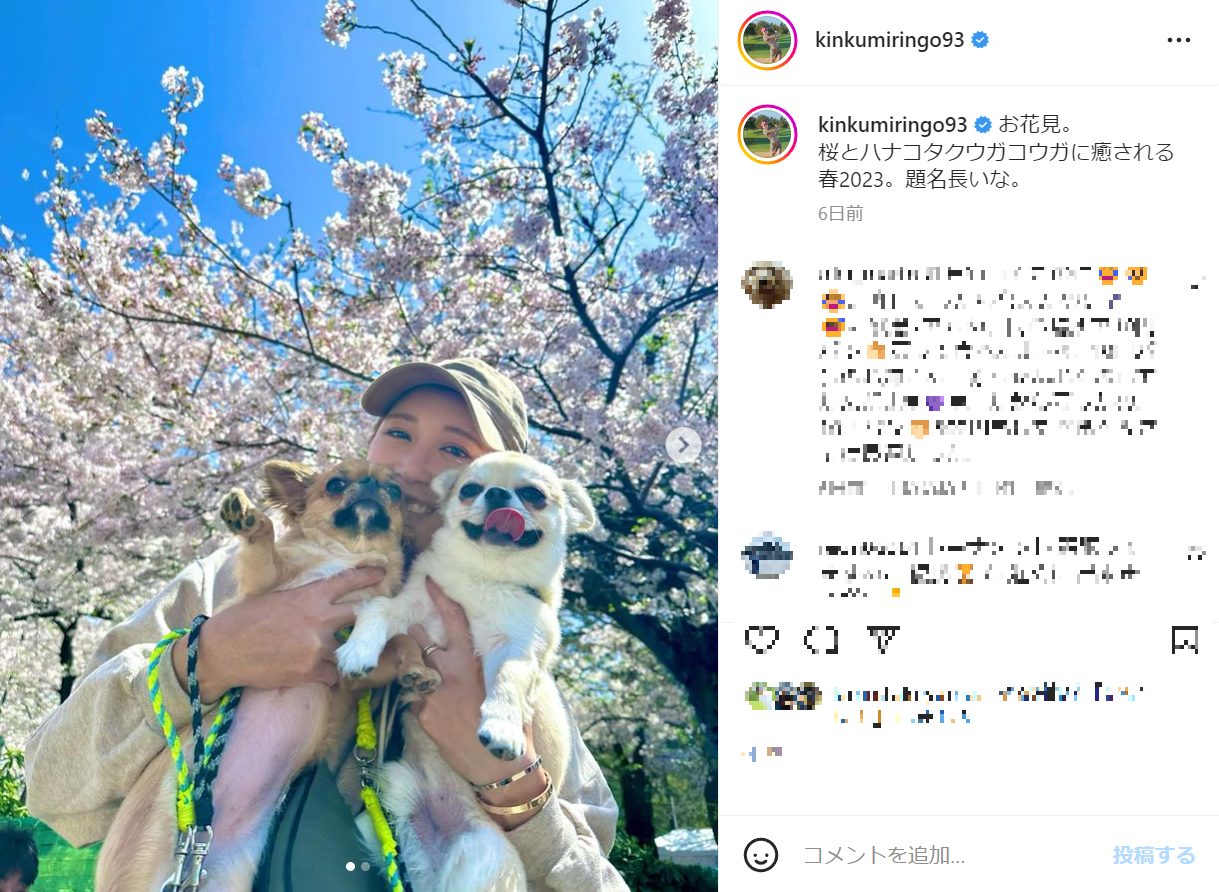
Task: Open the comment speech bubble icon
Action: point(821,639)
